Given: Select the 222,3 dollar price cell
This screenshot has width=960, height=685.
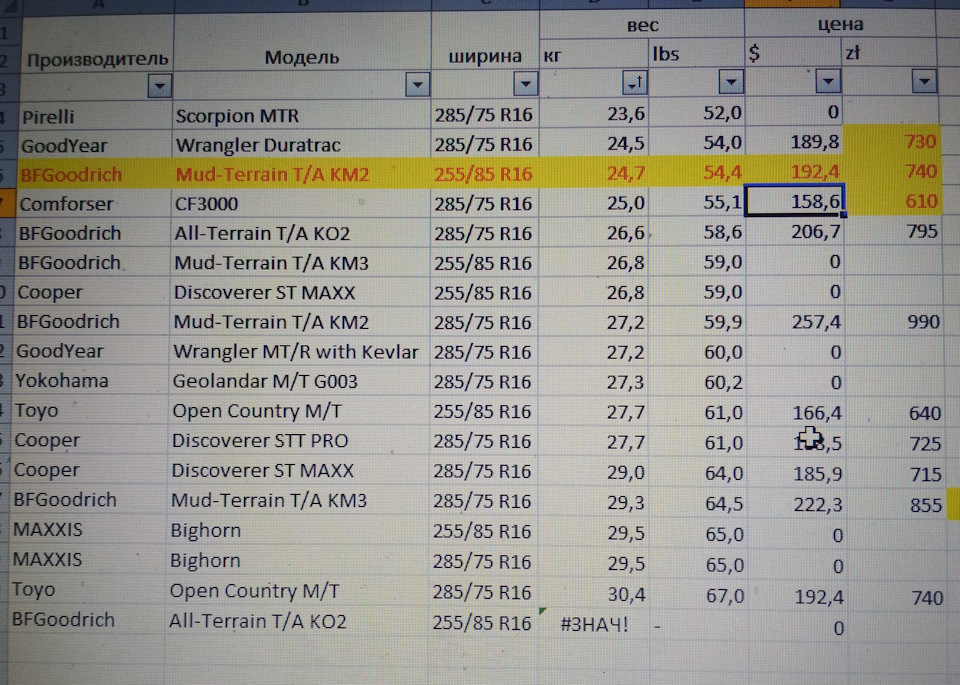Looking at the screenshot, I should pos(797,504).
